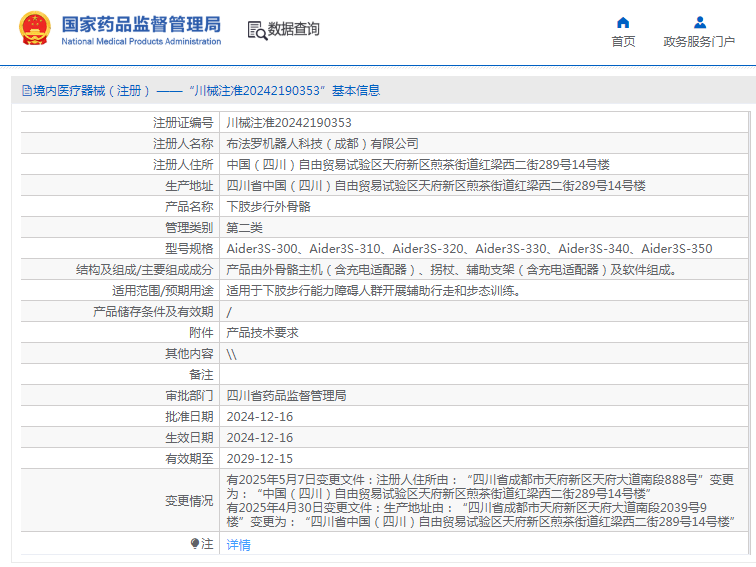Click the 结构及组成 composition description
The width and height of the screenshot is (756, 567).
click(x=452, y=270)
